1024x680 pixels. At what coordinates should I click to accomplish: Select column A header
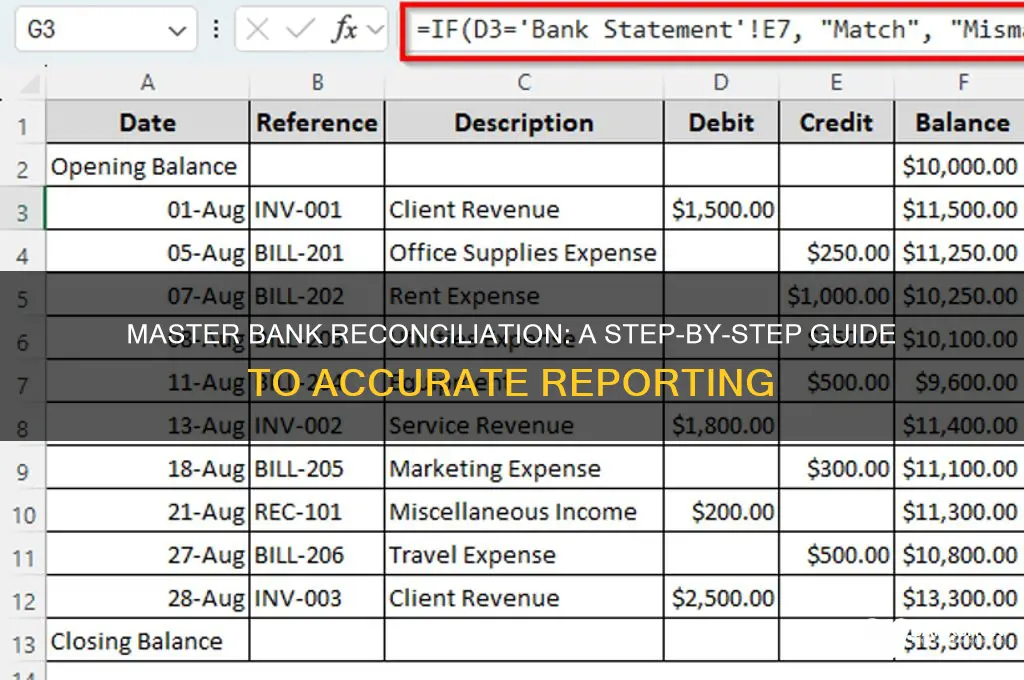point(148,82)
